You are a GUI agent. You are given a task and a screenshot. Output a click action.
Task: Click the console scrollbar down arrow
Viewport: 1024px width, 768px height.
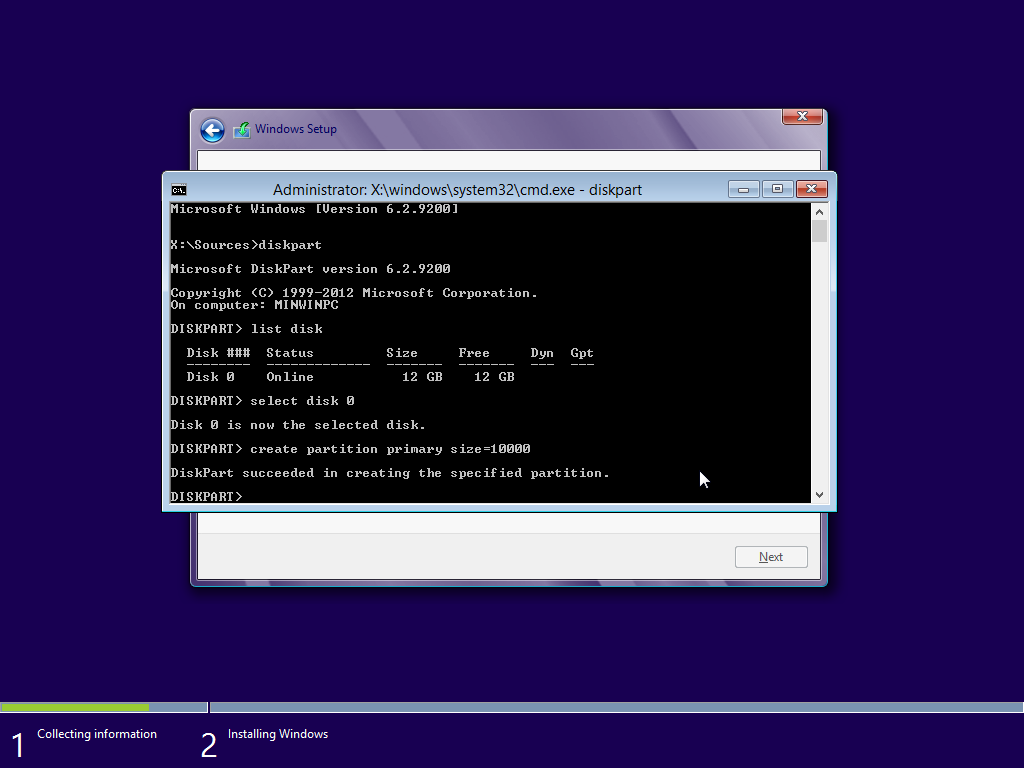(x=819, y=494)
